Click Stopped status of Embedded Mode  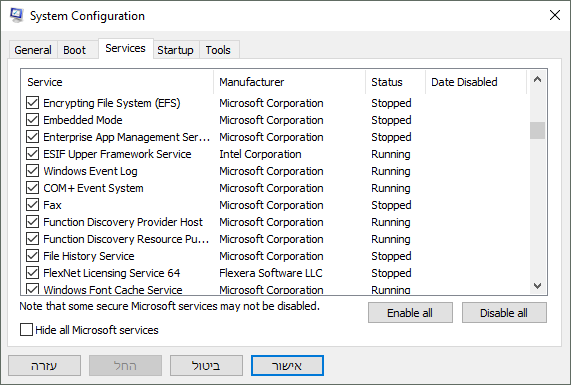[x=391, y=120]
